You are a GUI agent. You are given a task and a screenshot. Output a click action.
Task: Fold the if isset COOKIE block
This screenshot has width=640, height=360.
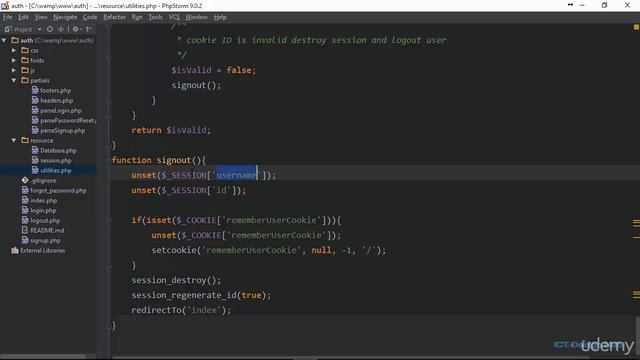(x=109, y=220)
